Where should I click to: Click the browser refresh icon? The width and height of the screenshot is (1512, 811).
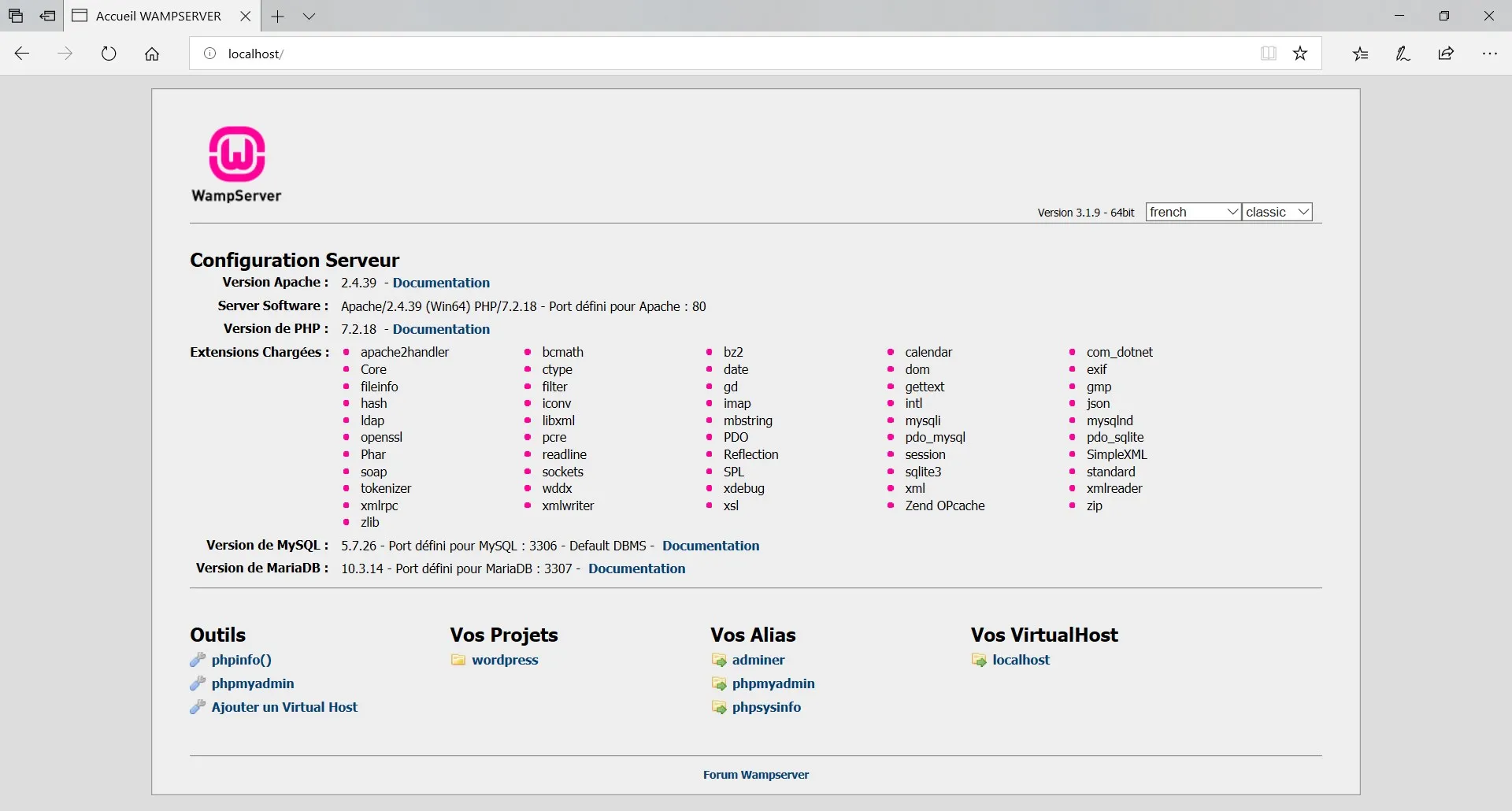(109, 54)
